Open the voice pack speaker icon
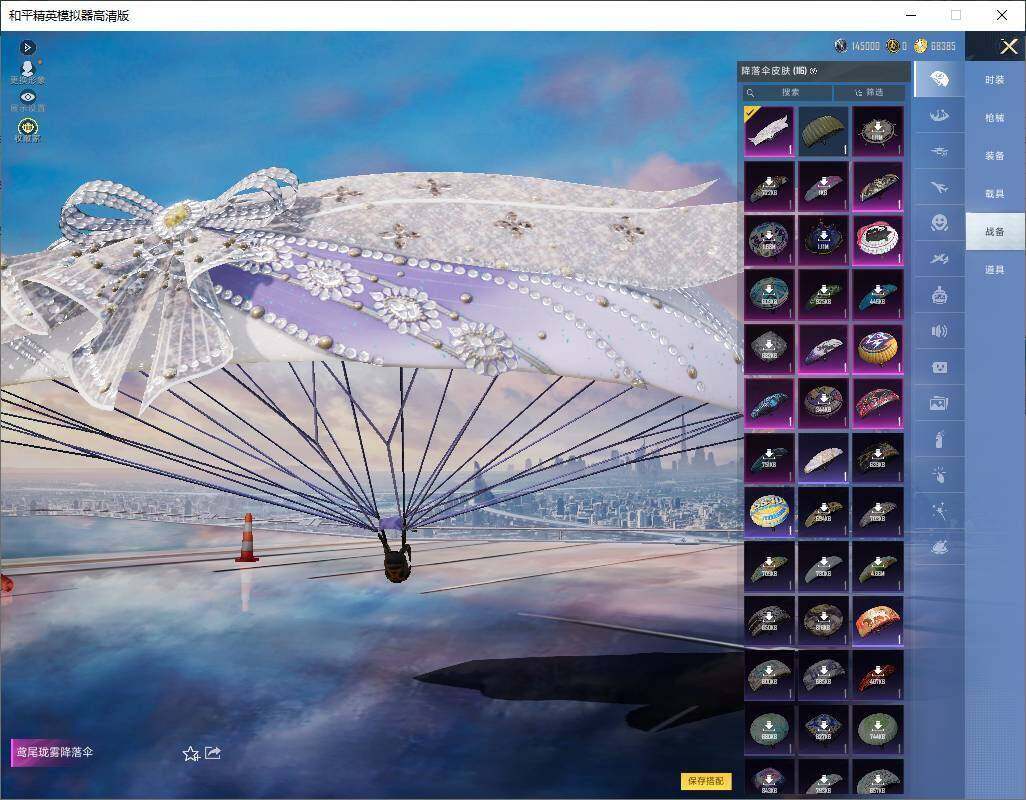The width and height of the screenshot is (1026, 800). coord(939,331)
